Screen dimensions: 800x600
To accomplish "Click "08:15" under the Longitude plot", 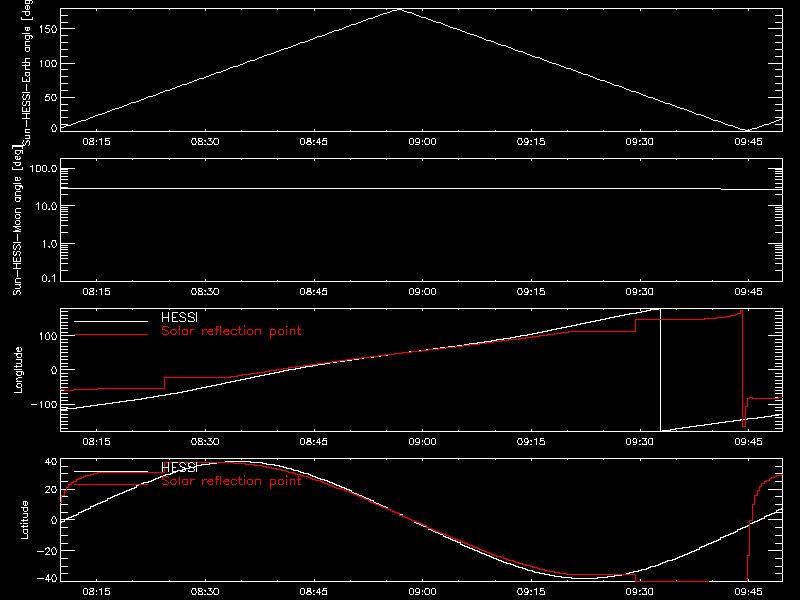I will pyautogui.click(x=96, y=442).
